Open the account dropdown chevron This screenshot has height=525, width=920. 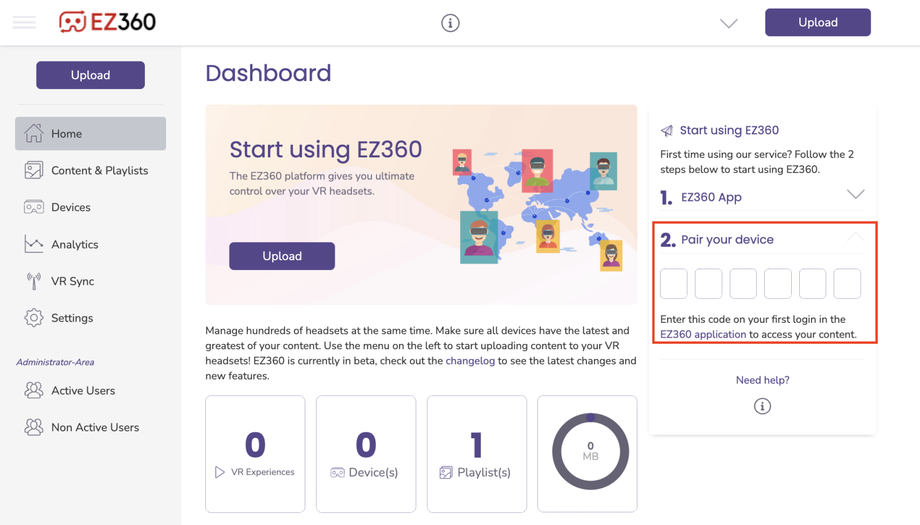(x=728, y=24)
